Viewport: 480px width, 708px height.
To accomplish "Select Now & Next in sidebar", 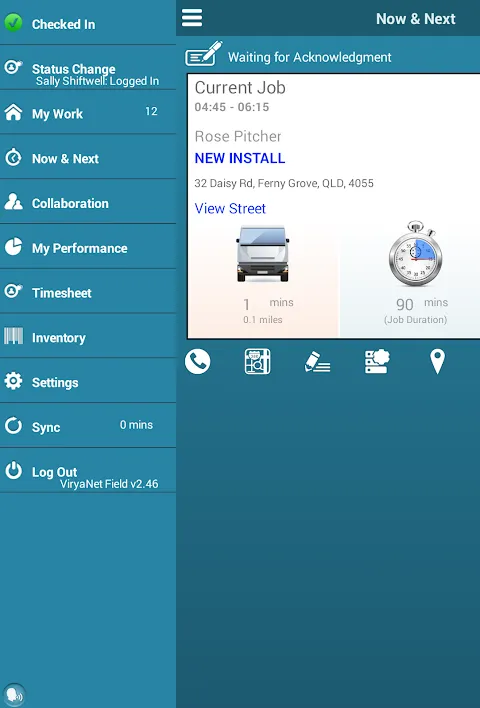I will [88, 157].
